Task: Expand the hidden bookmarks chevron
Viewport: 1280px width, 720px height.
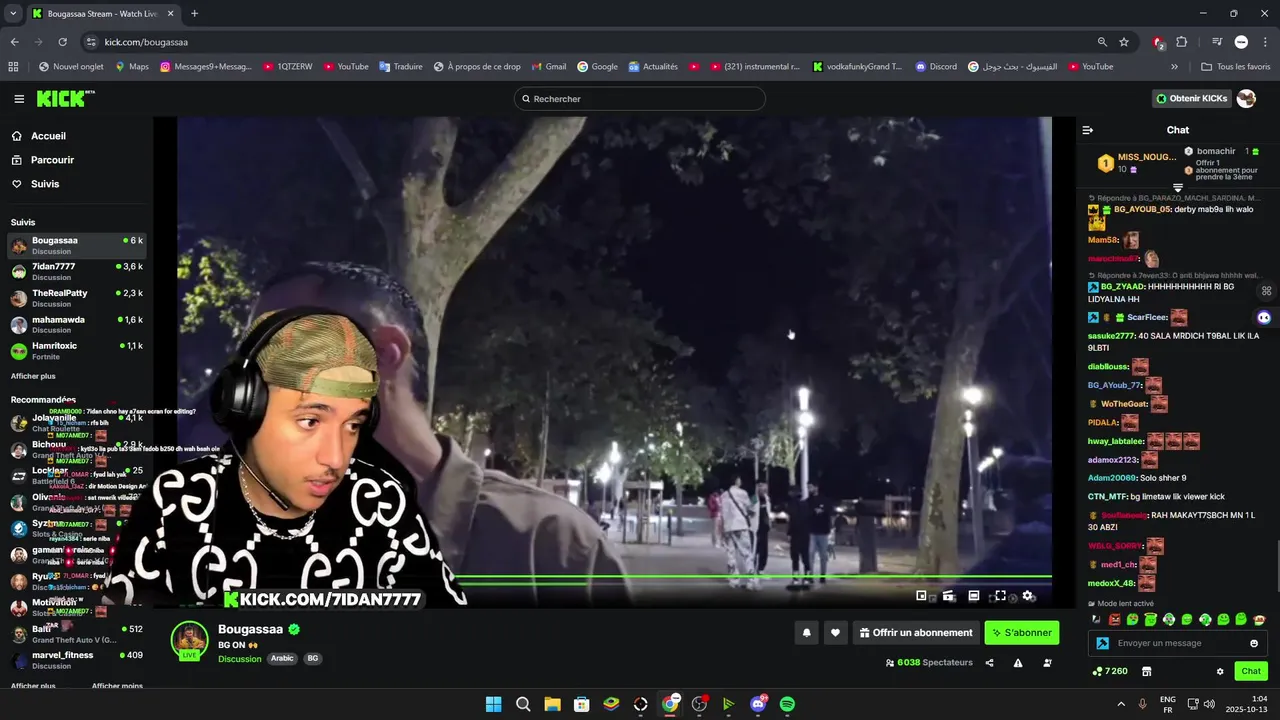Action: click(1174, 67)
